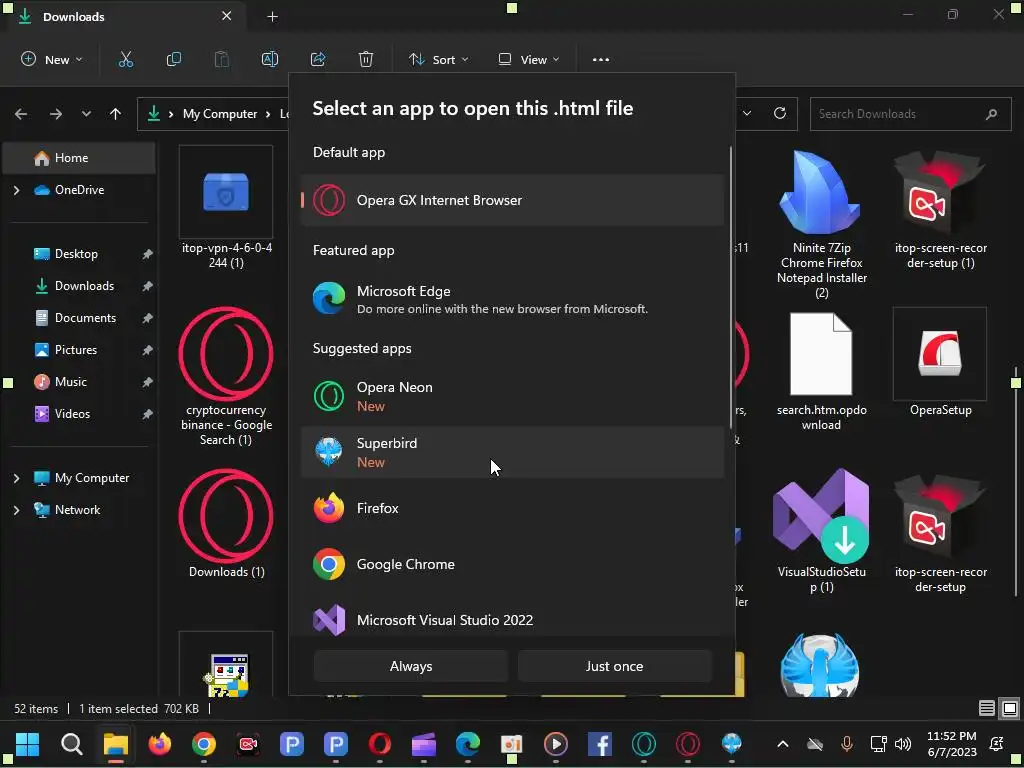Open a new File Explorer tab with the plus button
The width and height of the screenshot is (1024, 768).
point(272,17)
